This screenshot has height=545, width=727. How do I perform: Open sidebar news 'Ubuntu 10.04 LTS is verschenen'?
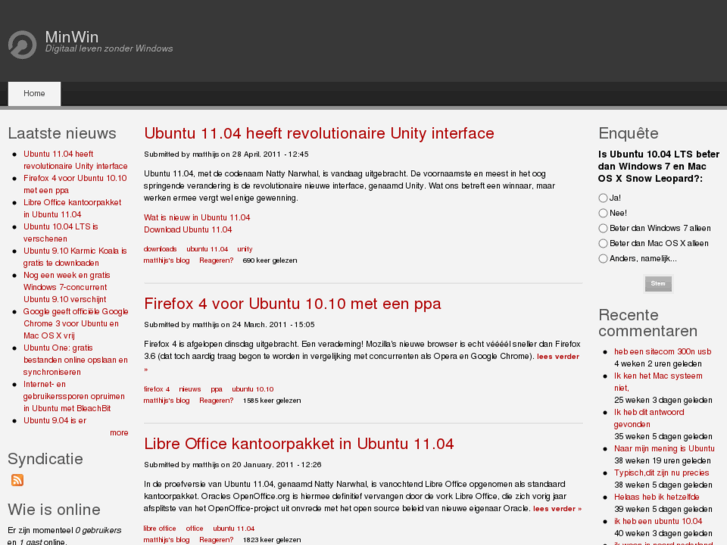click(x=61, y=233)
